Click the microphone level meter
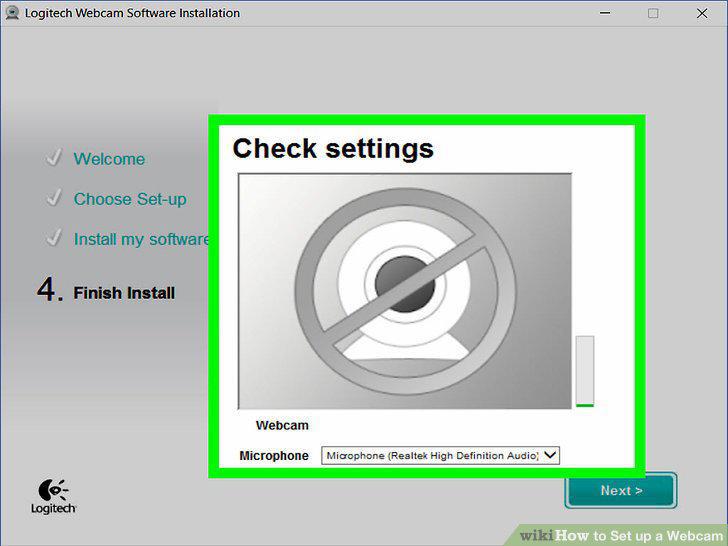728x546 pixels. point(585,371)
